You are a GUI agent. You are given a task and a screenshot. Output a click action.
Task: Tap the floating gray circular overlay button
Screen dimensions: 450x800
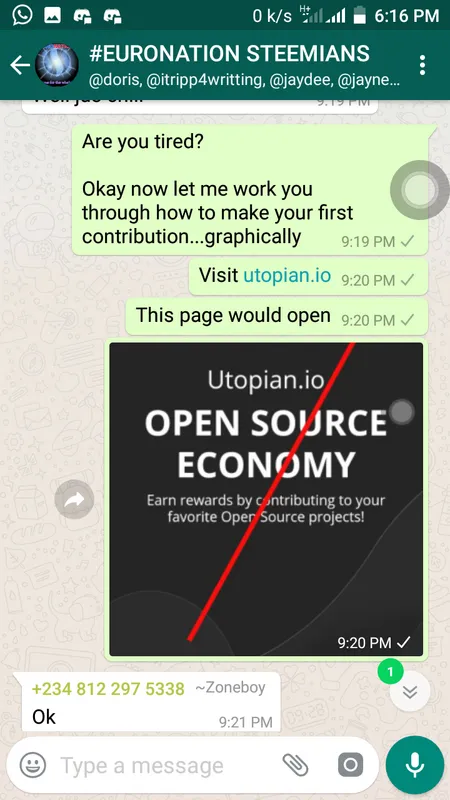(x=420, y=190)
